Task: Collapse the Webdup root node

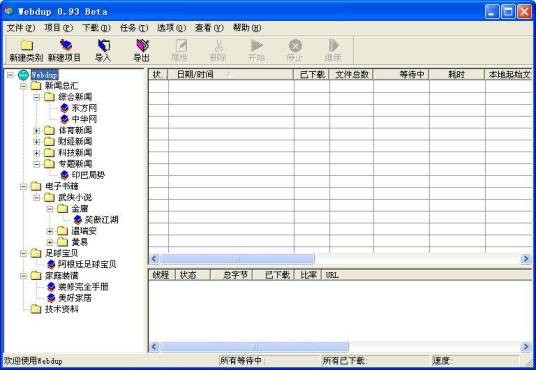Action: pos(10,75)
